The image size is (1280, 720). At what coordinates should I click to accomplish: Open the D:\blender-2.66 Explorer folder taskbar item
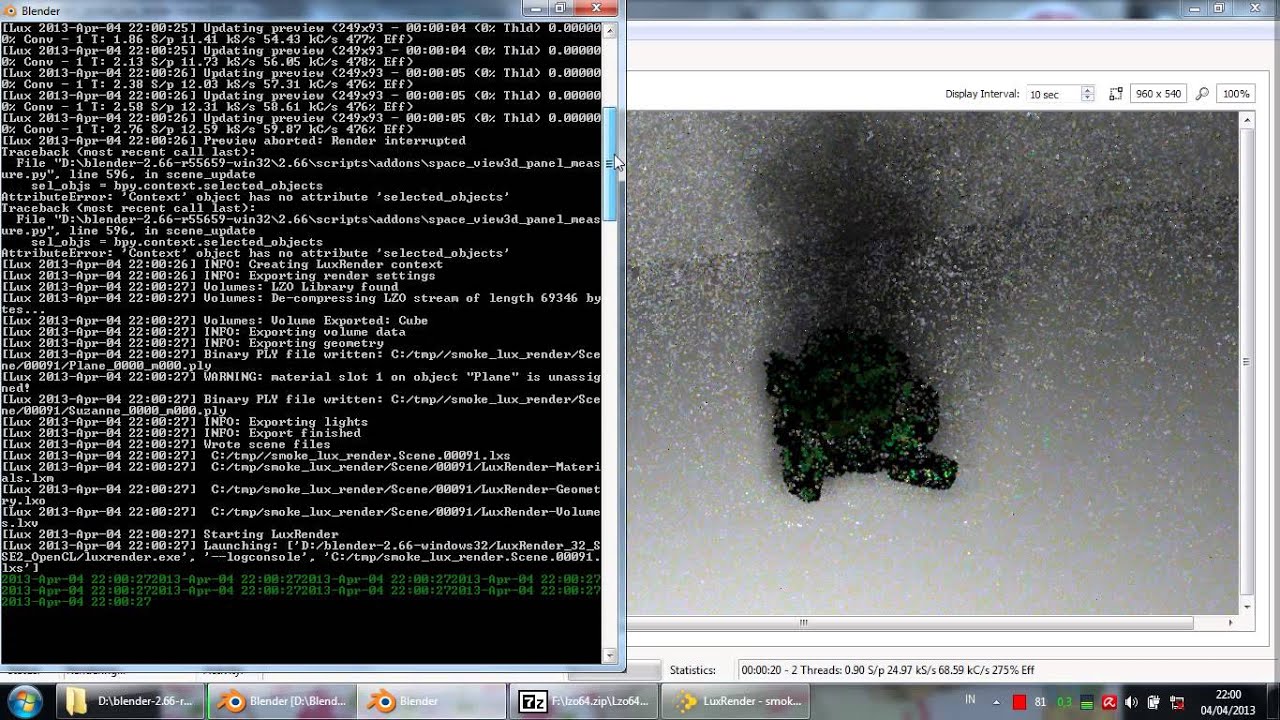pyautogui.click(x=130, y=701)
